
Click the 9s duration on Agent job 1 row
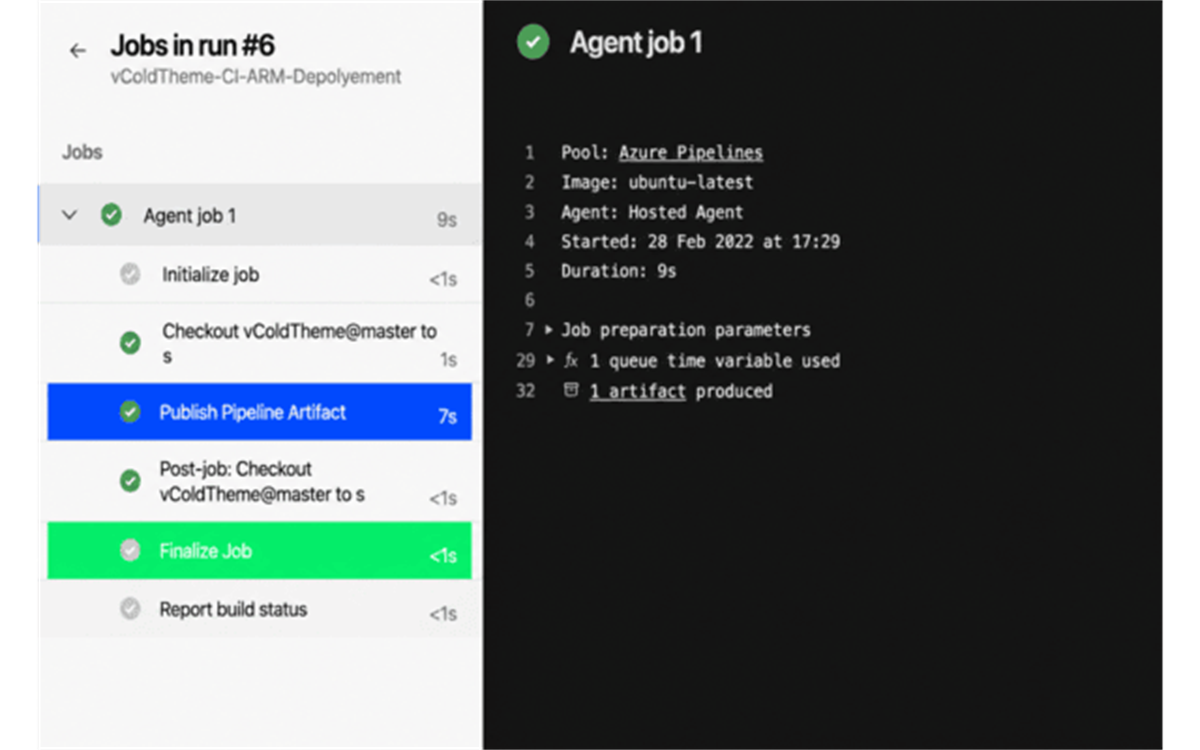(447, 220)
